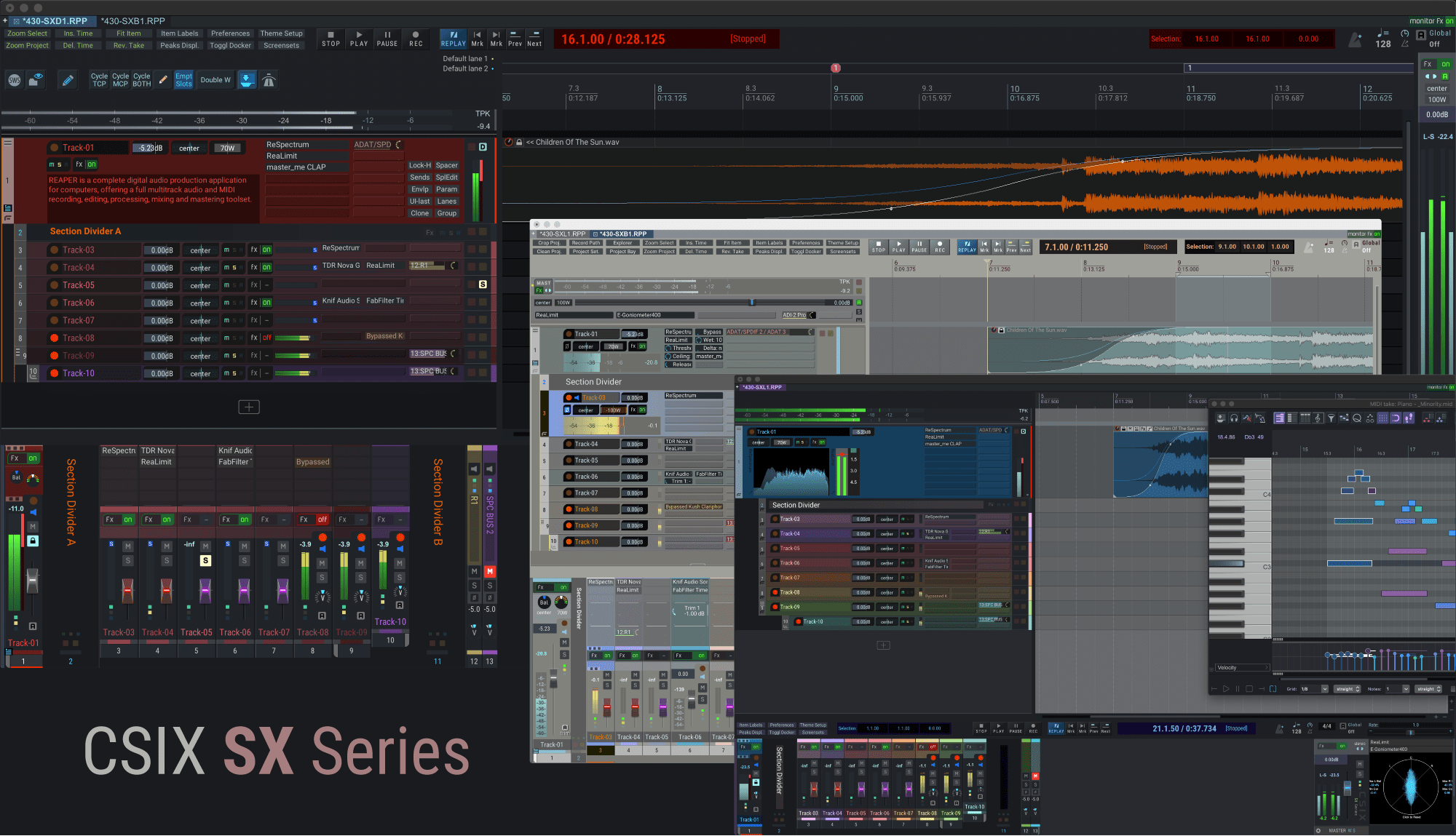Toggle the FX on switch for Track-06 in track list
Viewport: 1456px width, 836px height.
point(266,303)
